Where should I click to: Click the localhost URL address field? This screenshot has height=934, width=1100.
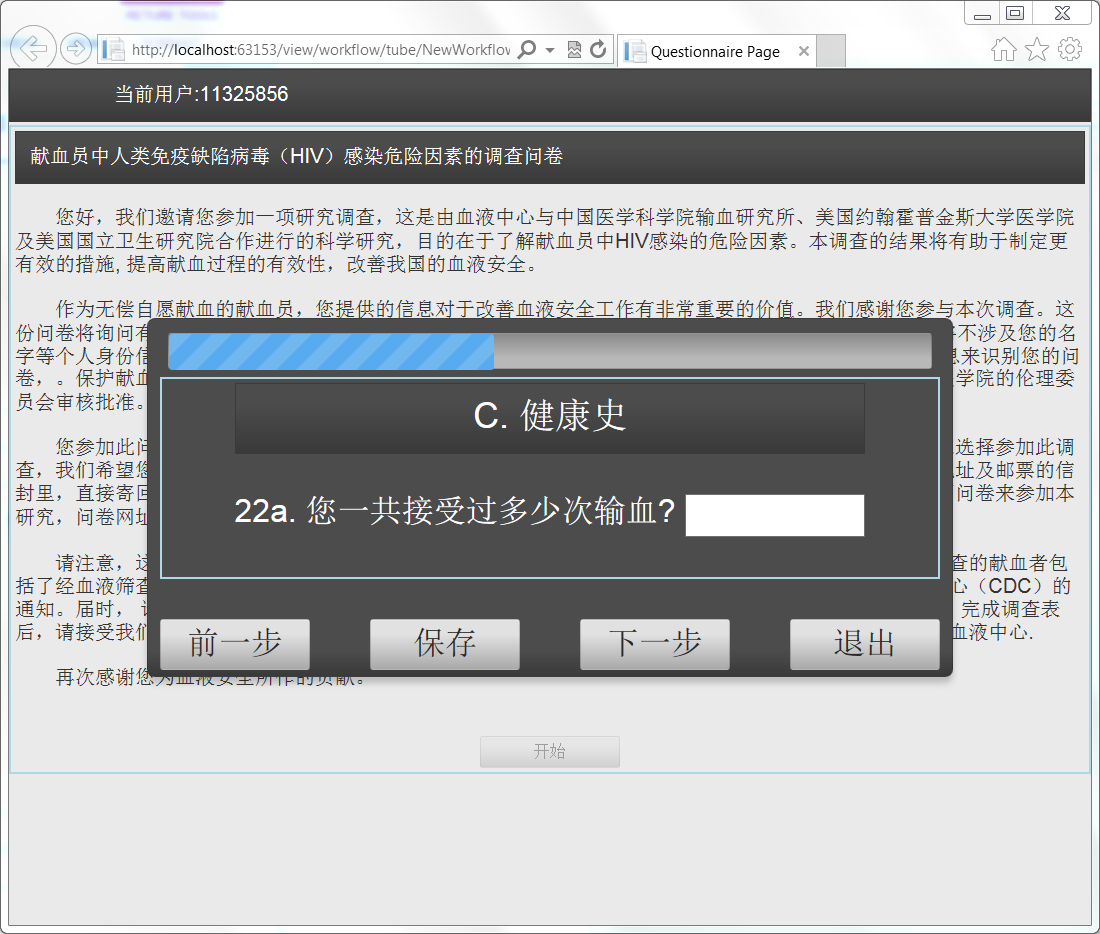(x=321, y=50)
